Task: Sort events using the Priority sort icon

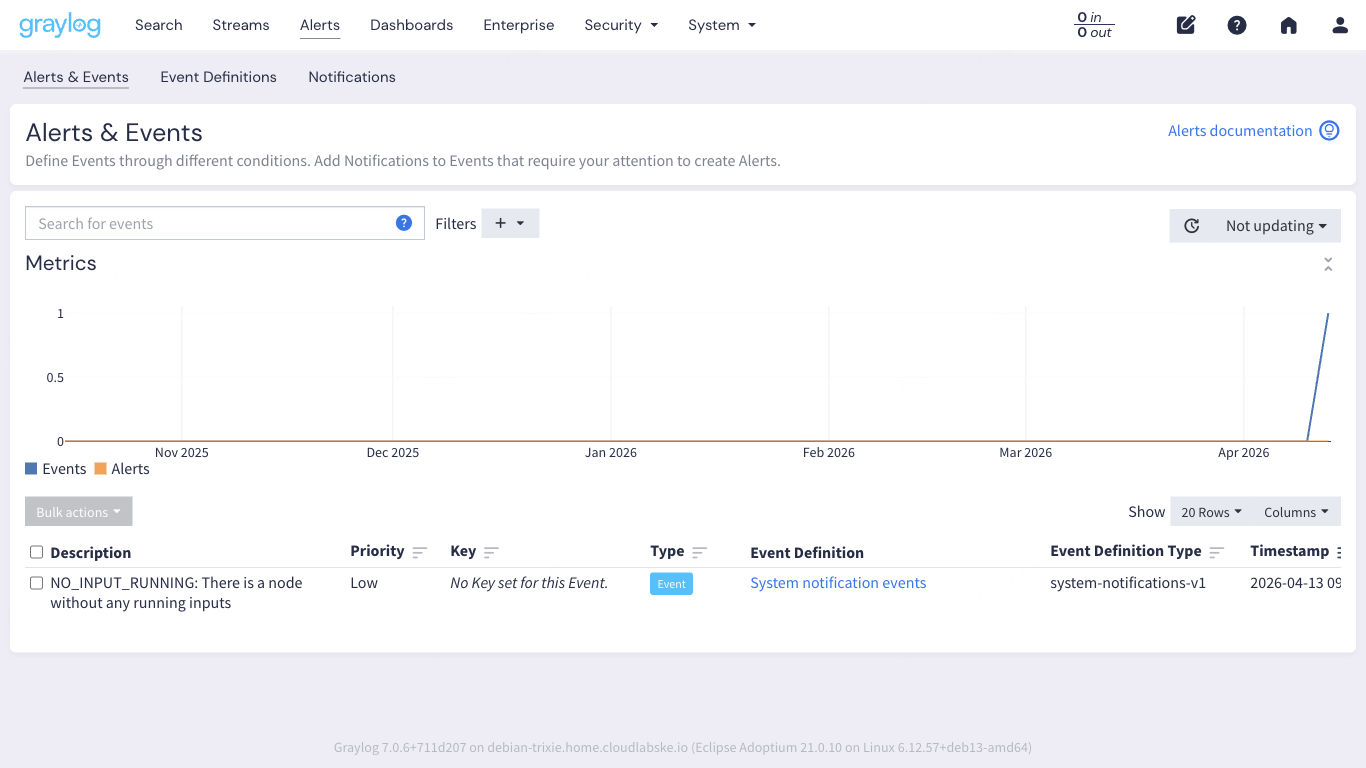Action: click(x=420, y=551)
